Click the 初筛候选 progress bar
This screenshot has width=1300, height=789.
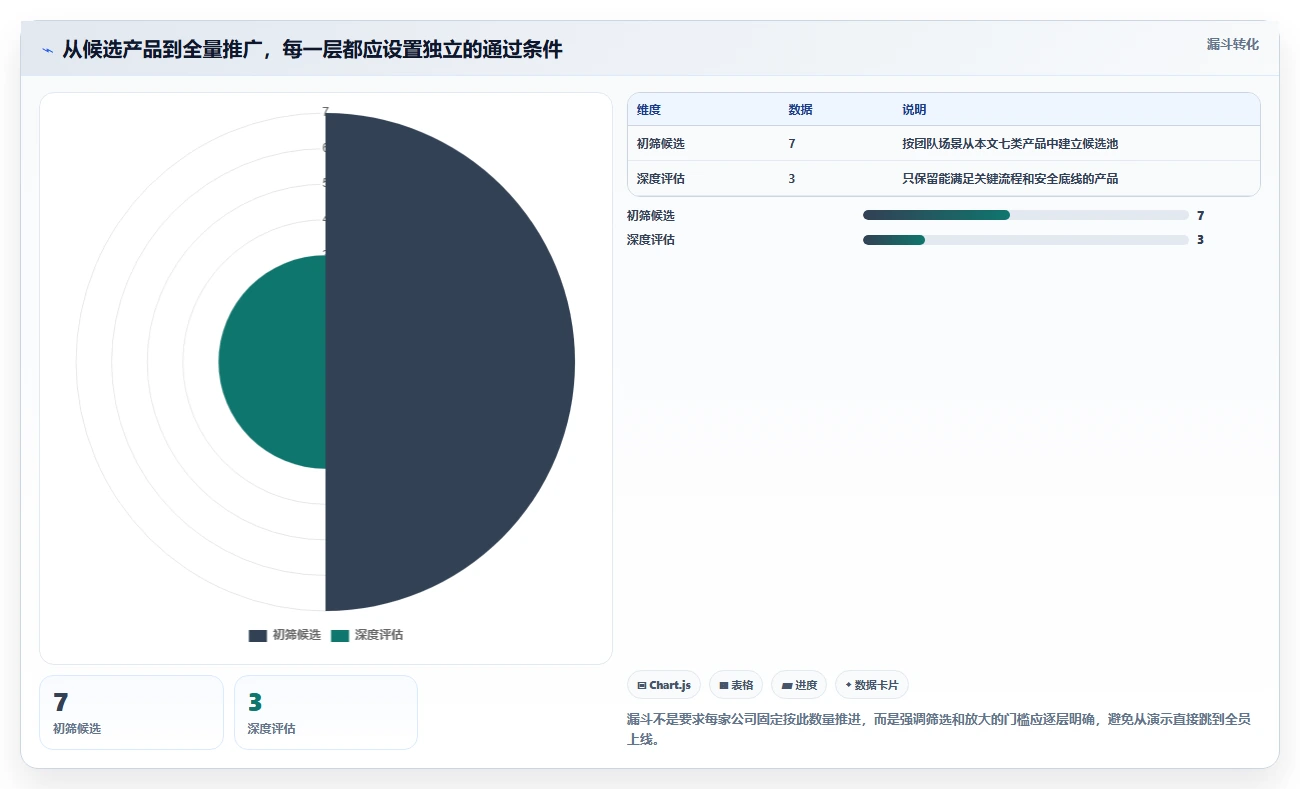[x=1026, y=215]
